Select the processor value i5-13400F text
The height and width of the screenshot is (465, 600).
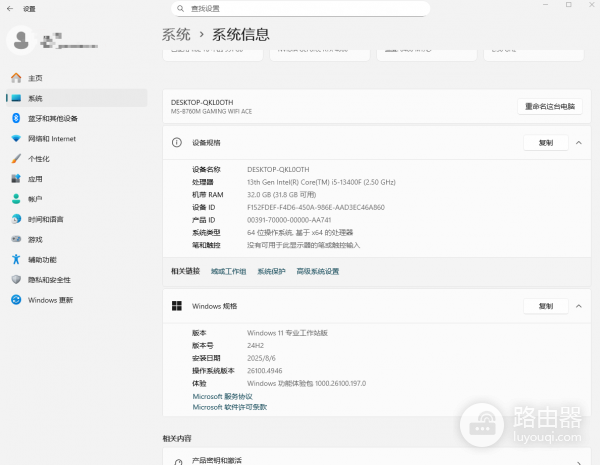[321, 182]
